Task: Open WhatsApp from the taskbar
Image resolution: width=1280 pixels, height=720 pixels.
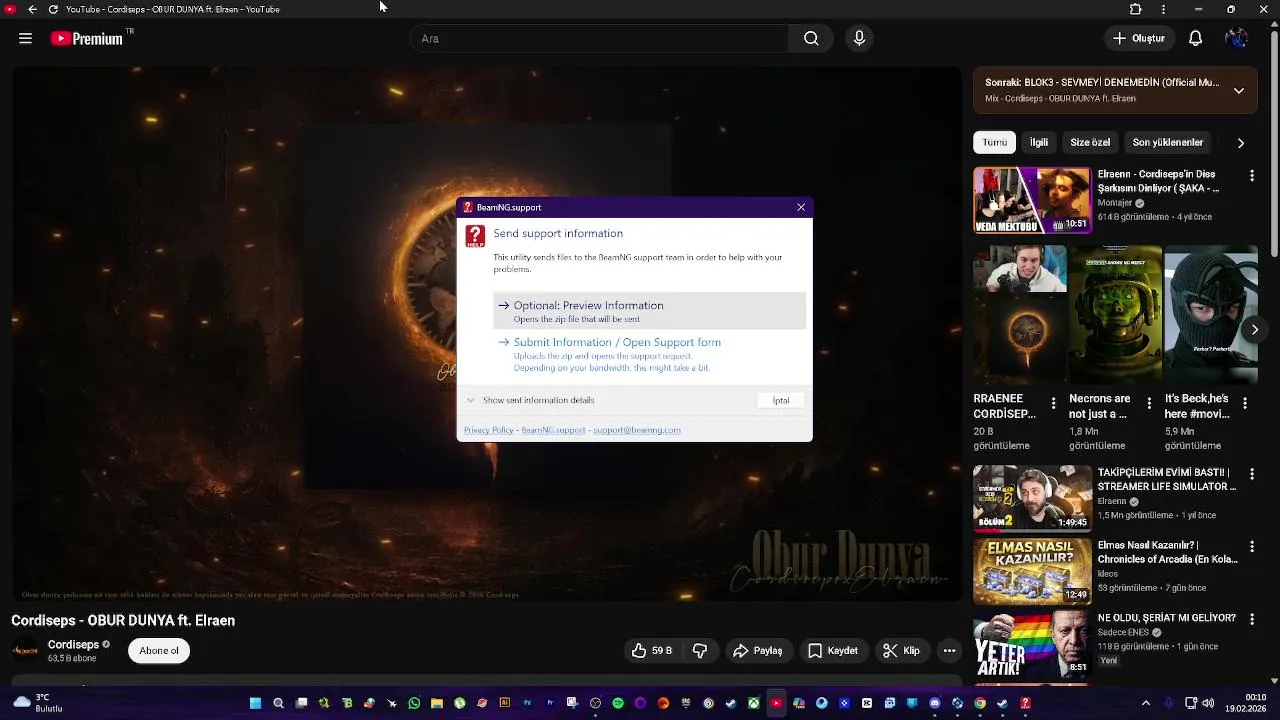Action: 414,703
